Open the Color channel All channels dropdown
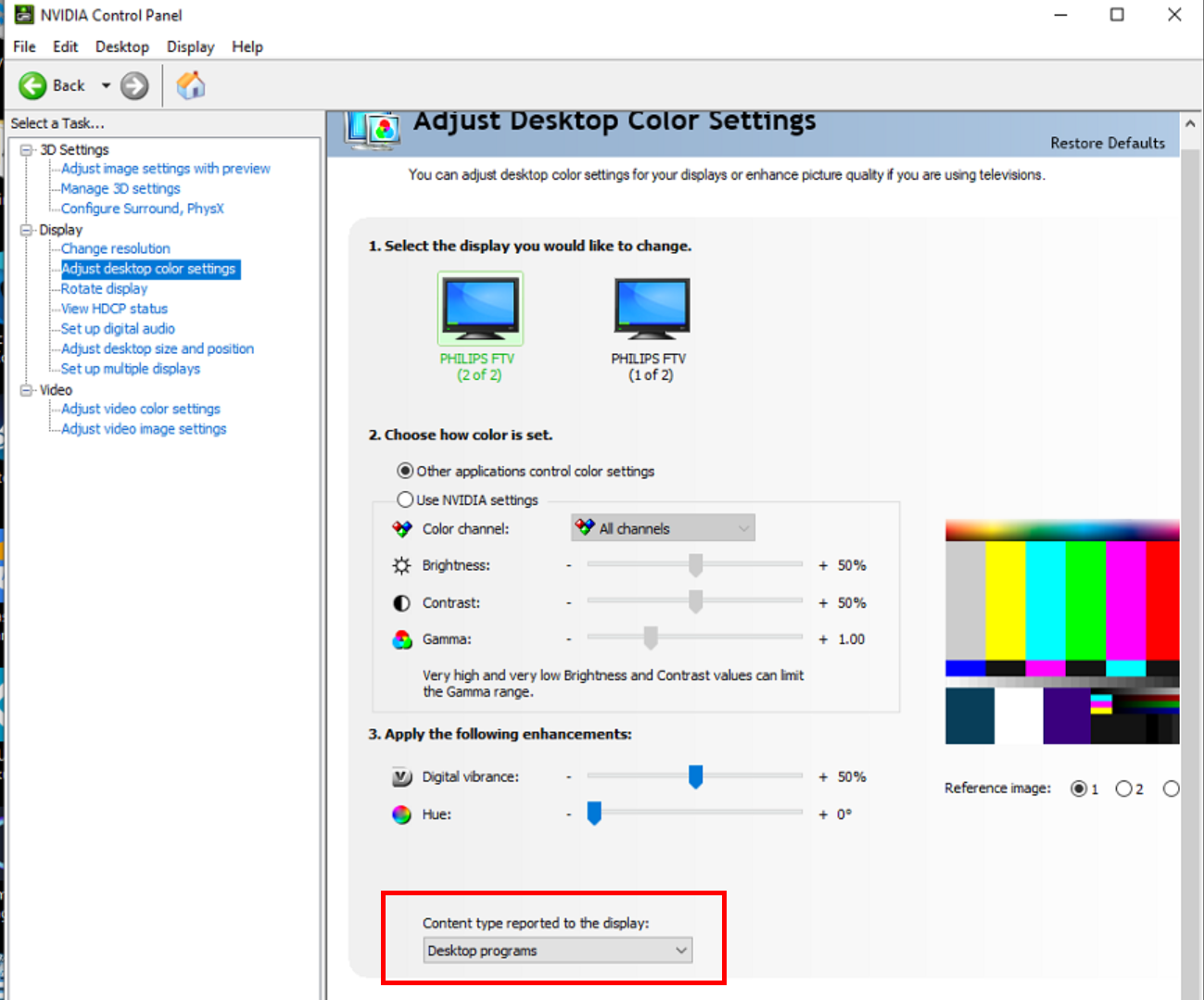The height and width of the screenshot is (1000, 1204). tap(663, 528)
